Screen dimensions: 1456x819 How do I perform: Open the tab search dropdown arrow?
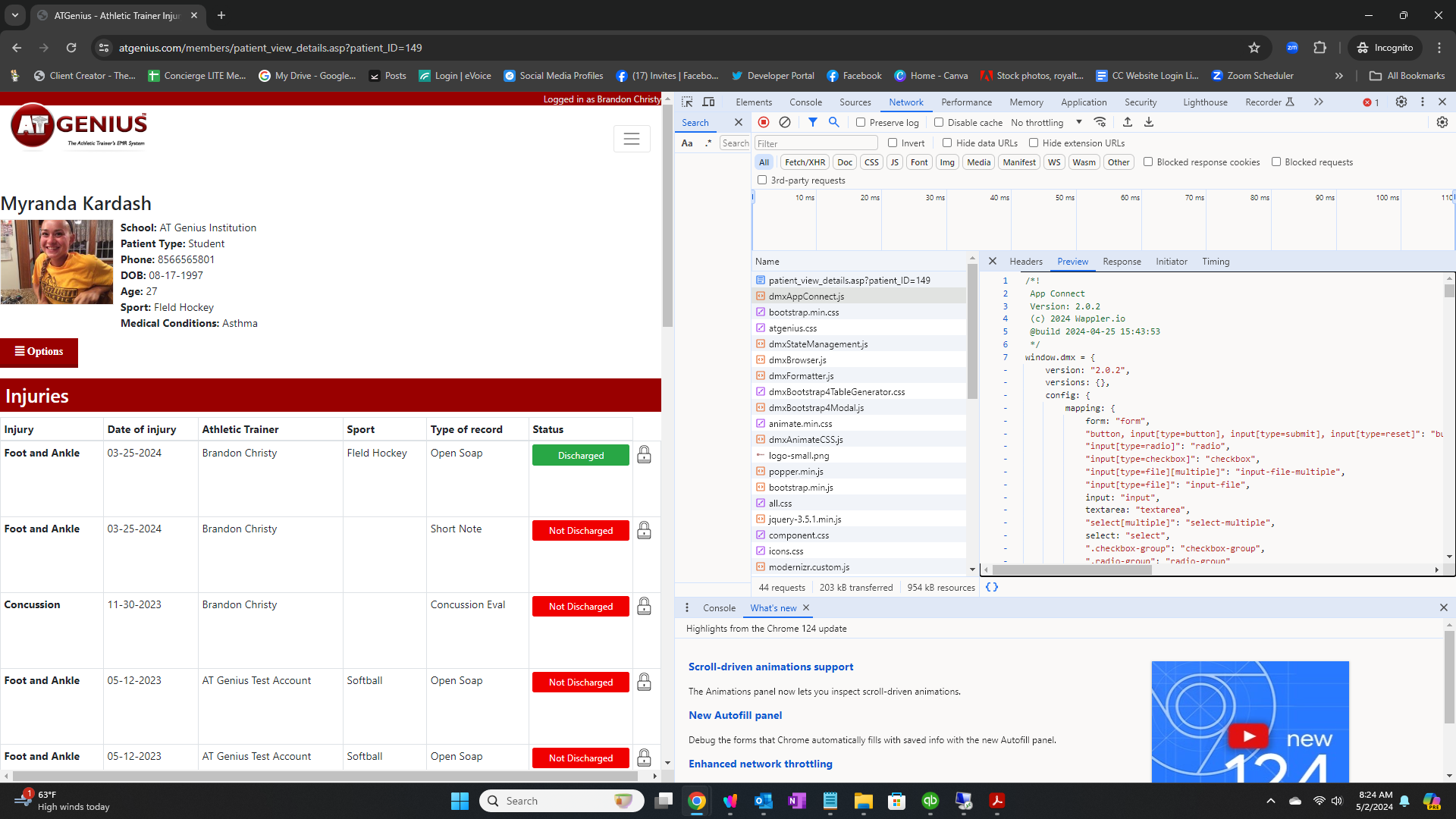(14, 15)
